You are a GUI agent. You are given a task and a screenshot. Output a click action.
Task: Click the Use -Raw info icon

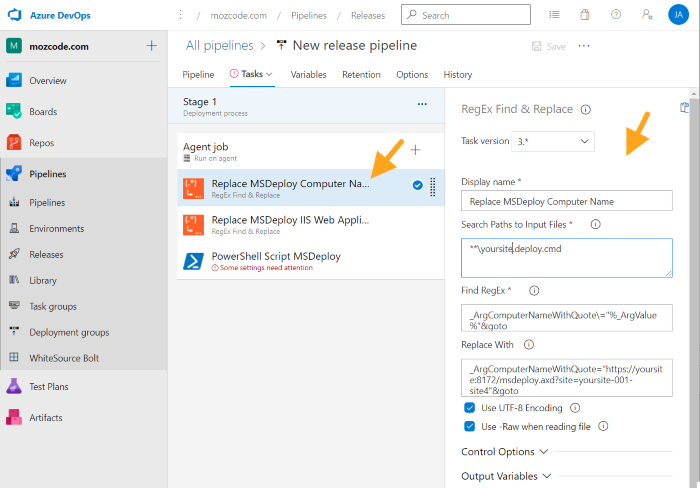603,426
